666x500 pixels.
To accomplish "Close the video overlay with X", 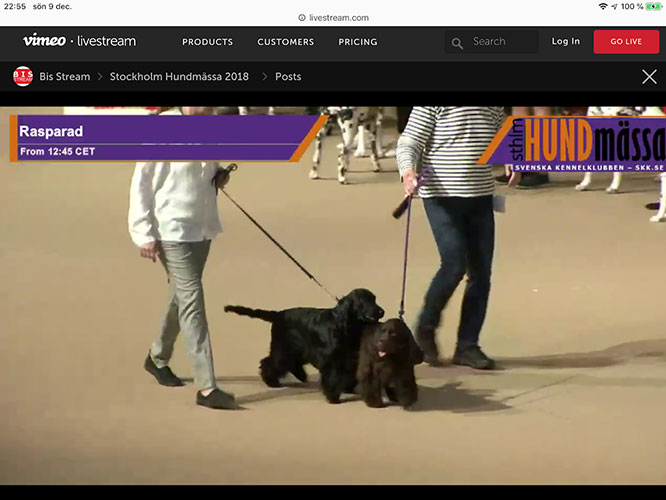I will 649,77.
